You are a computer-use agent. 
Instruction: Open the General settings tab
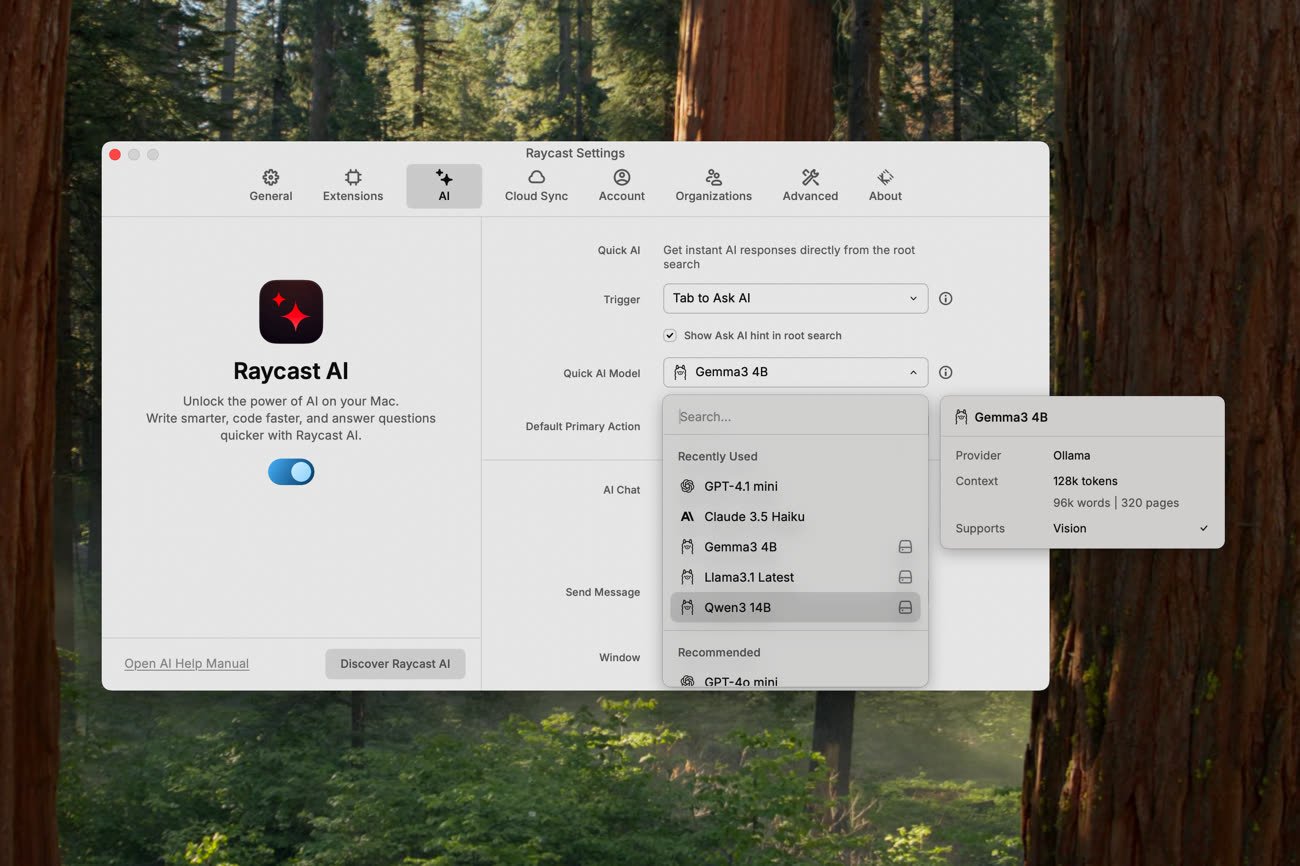pos(271,186)
